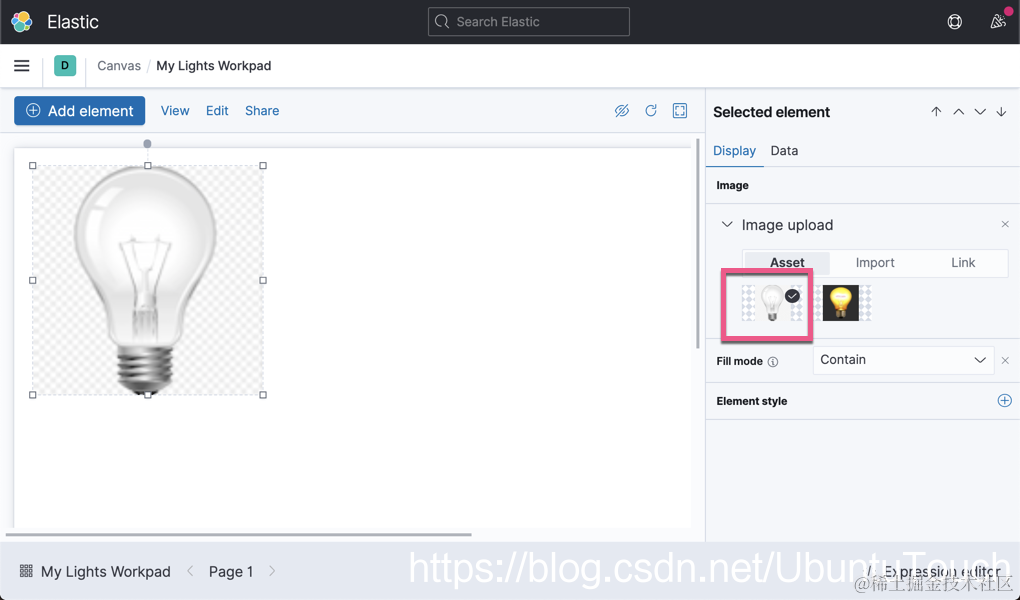
Task: Toggle hide edit controls eye icon
Action: point(622,111)
